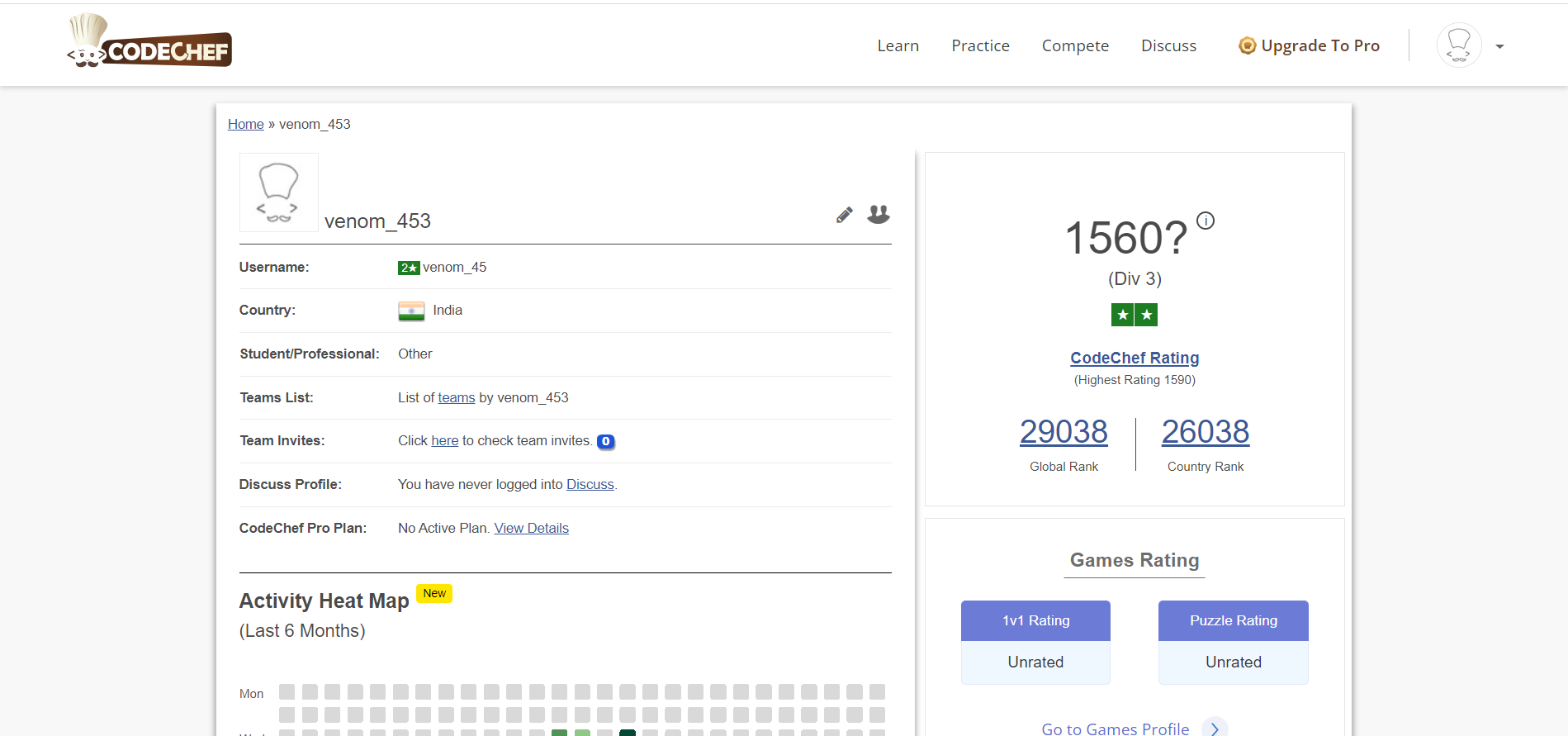Click the first Monday heat map cell
This screenshot has height=736, width=1568.
287,691
